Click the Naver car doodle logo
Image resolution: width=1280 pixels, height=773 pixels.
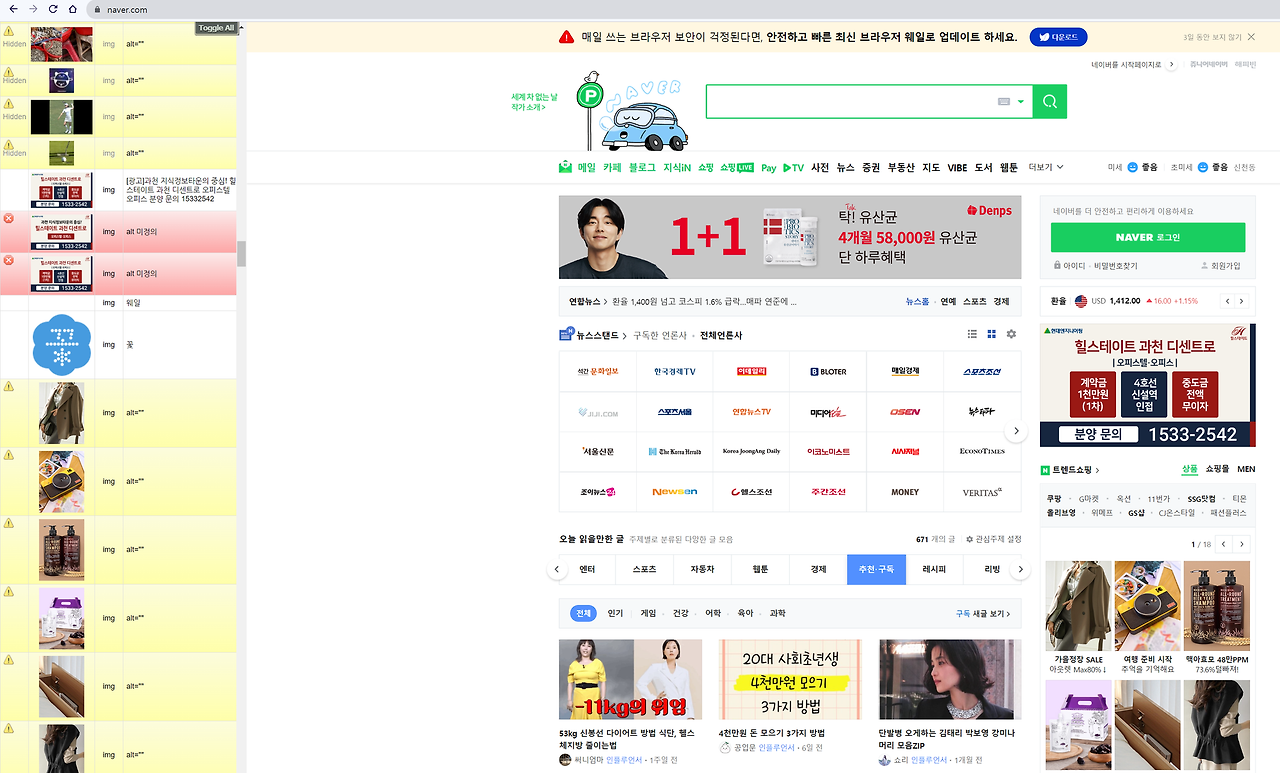pyautogui.click(x=630, y=110)
